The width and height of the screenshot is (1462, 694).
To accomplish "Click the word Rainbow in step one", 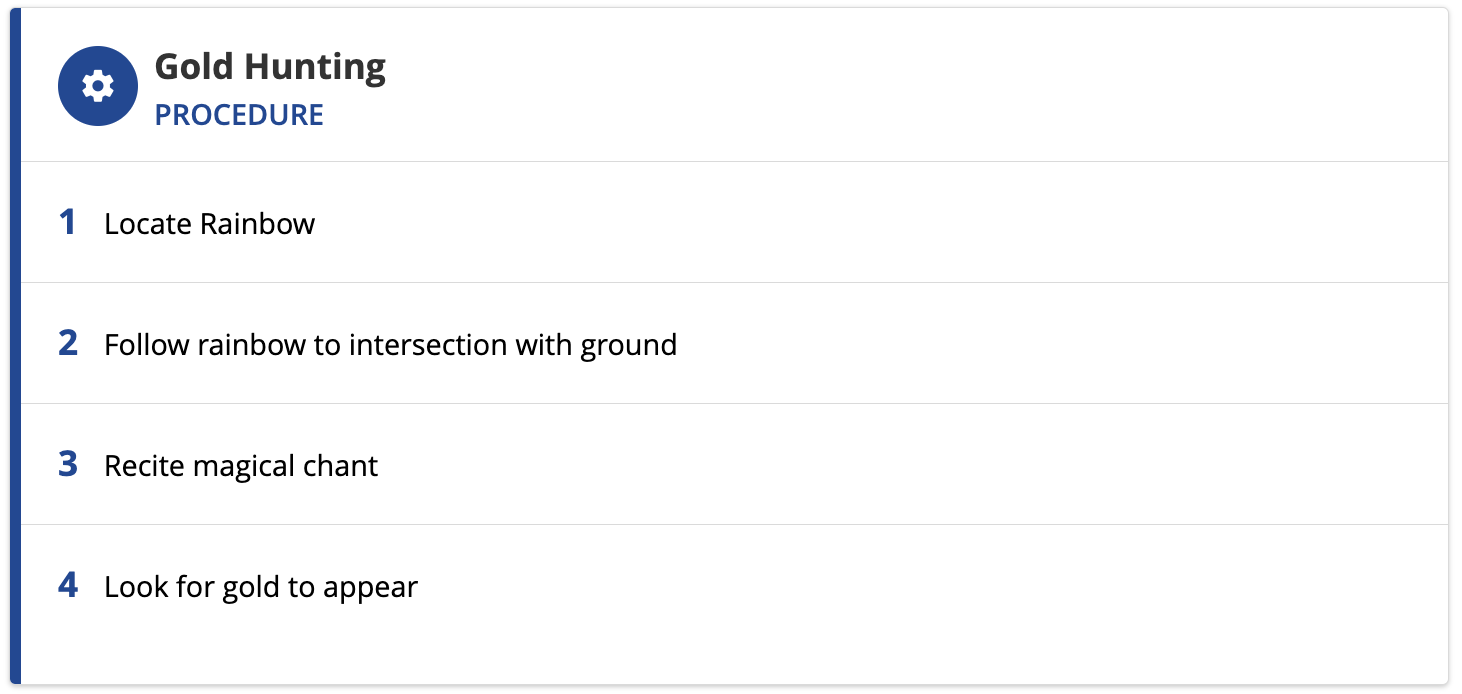I will (257, 223).
